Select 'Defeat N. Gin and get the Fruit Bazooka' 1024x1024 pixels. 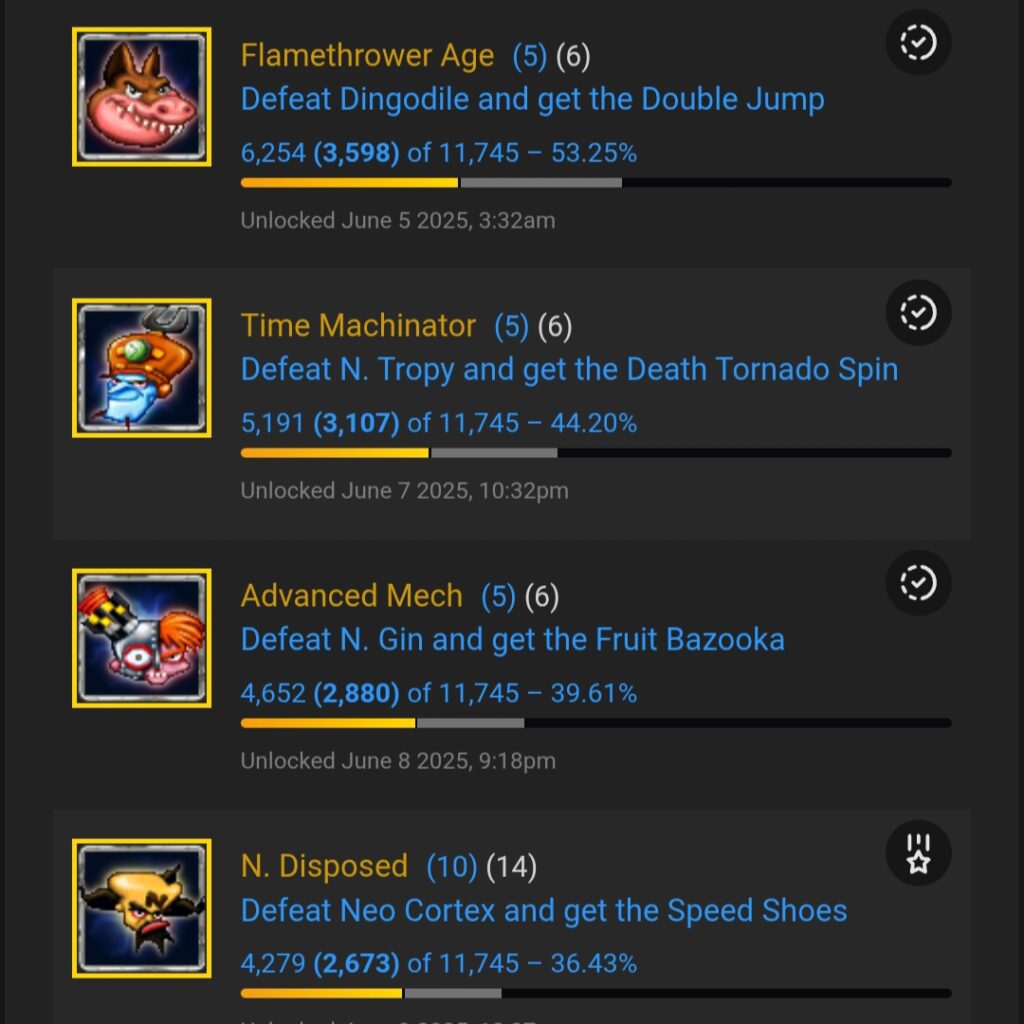[x=513, y=640]
